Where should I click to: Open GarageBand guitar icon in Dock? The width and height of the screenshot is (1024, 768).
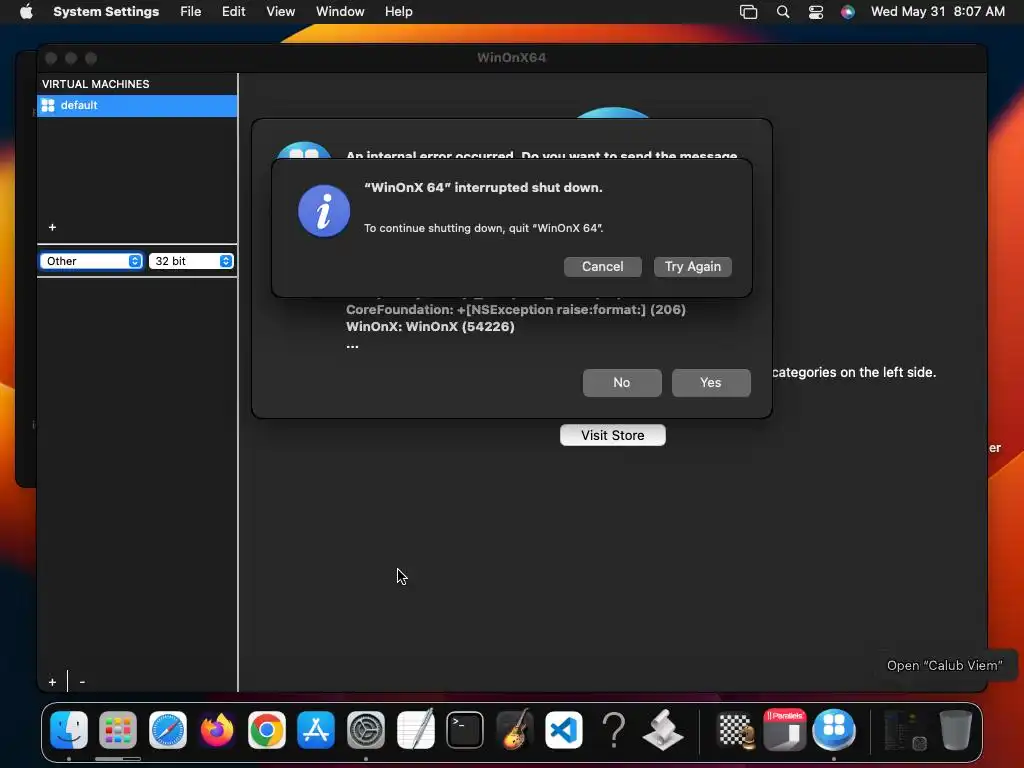[x=515, y=729]
